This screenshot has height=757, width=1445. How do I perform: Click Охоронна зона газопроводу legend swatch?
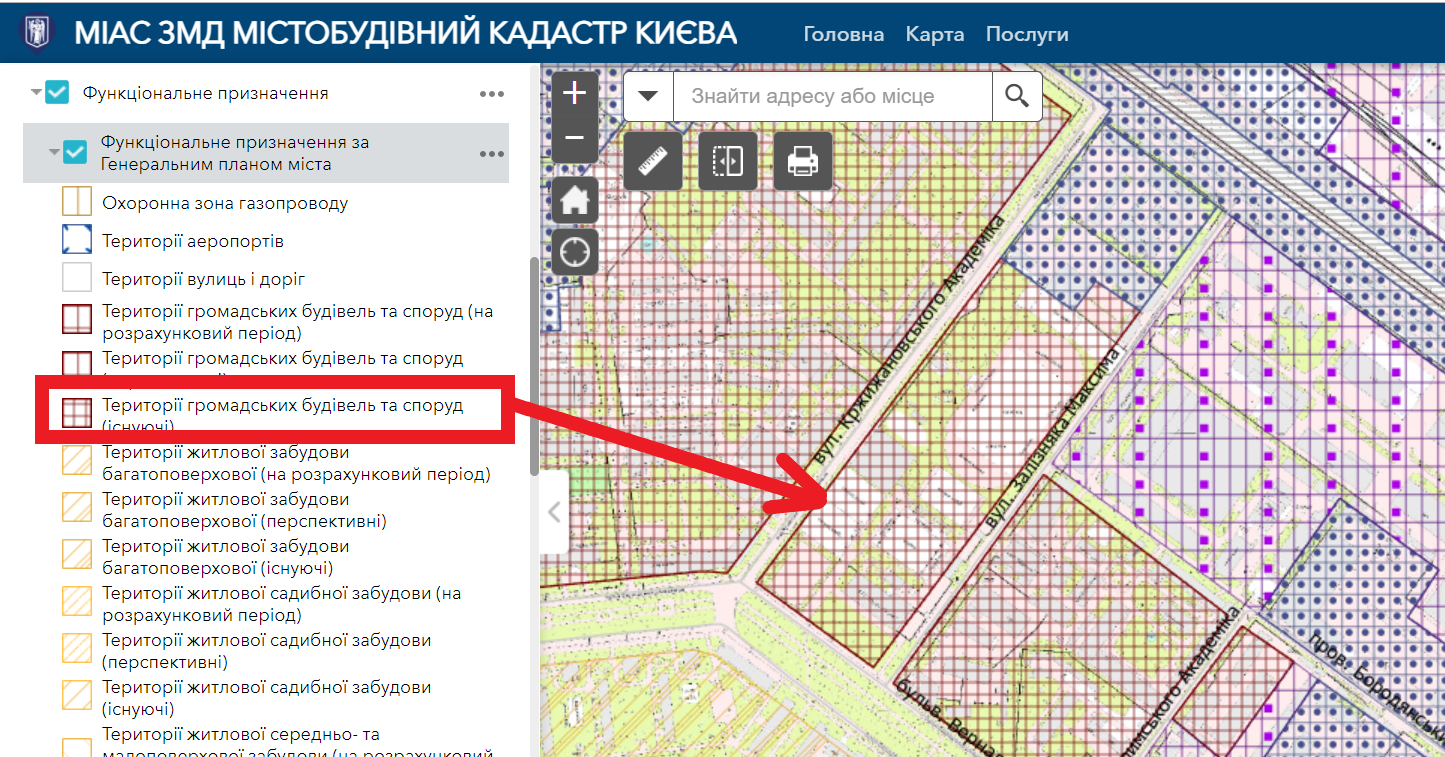tap(77, 201)
